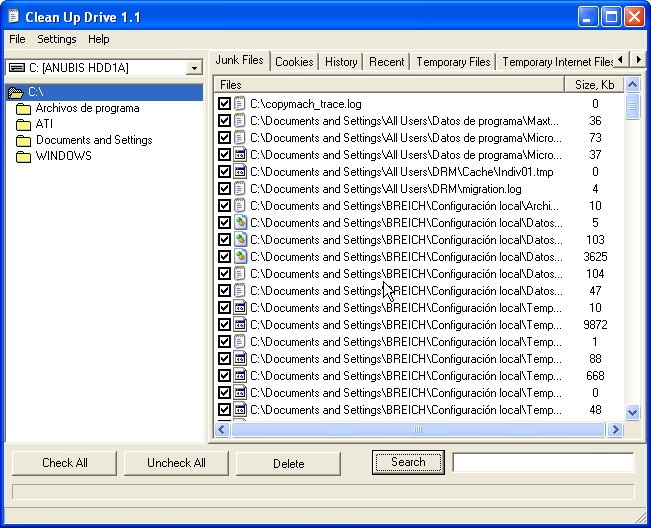This screenshot has width=651, height=528.
Task: Click file icon of the 88 Kb row
Action: (x=240, y=359)
